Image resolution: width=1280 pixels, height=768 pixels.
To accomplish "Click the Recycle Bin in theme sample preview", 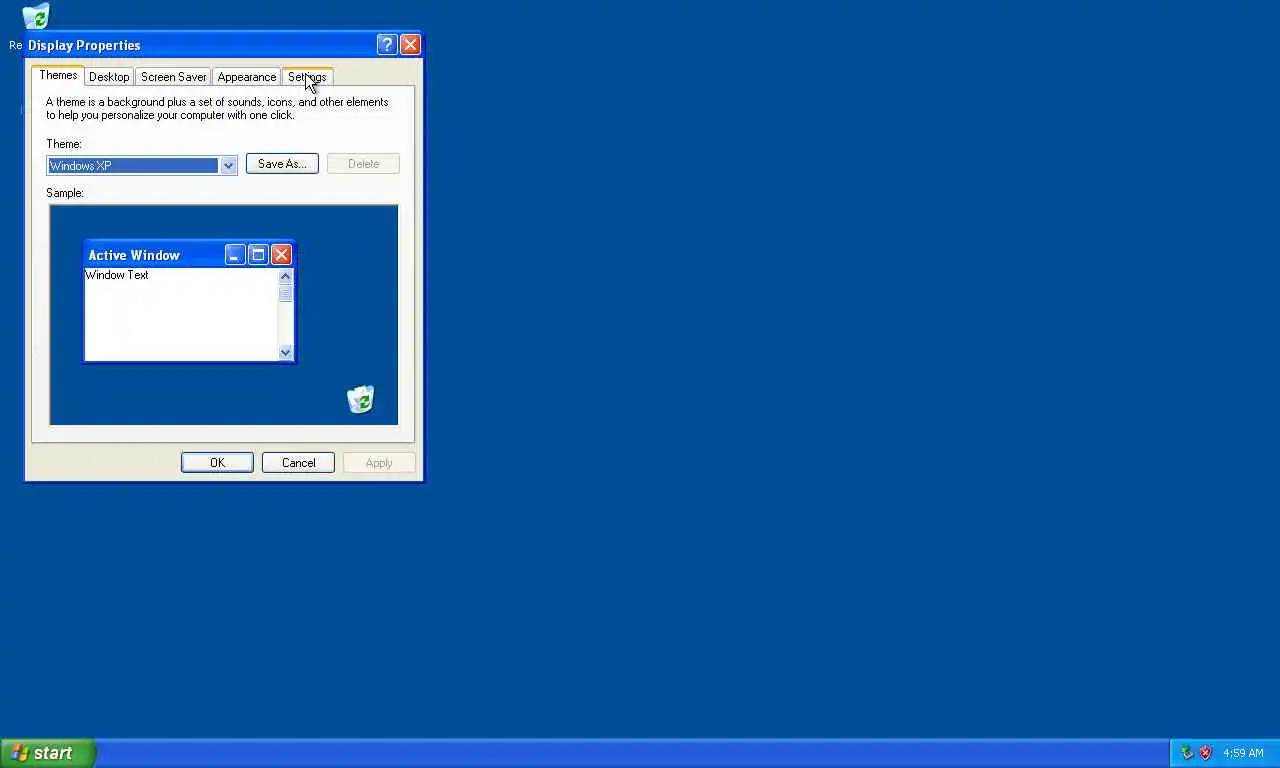I will point(360,399).
